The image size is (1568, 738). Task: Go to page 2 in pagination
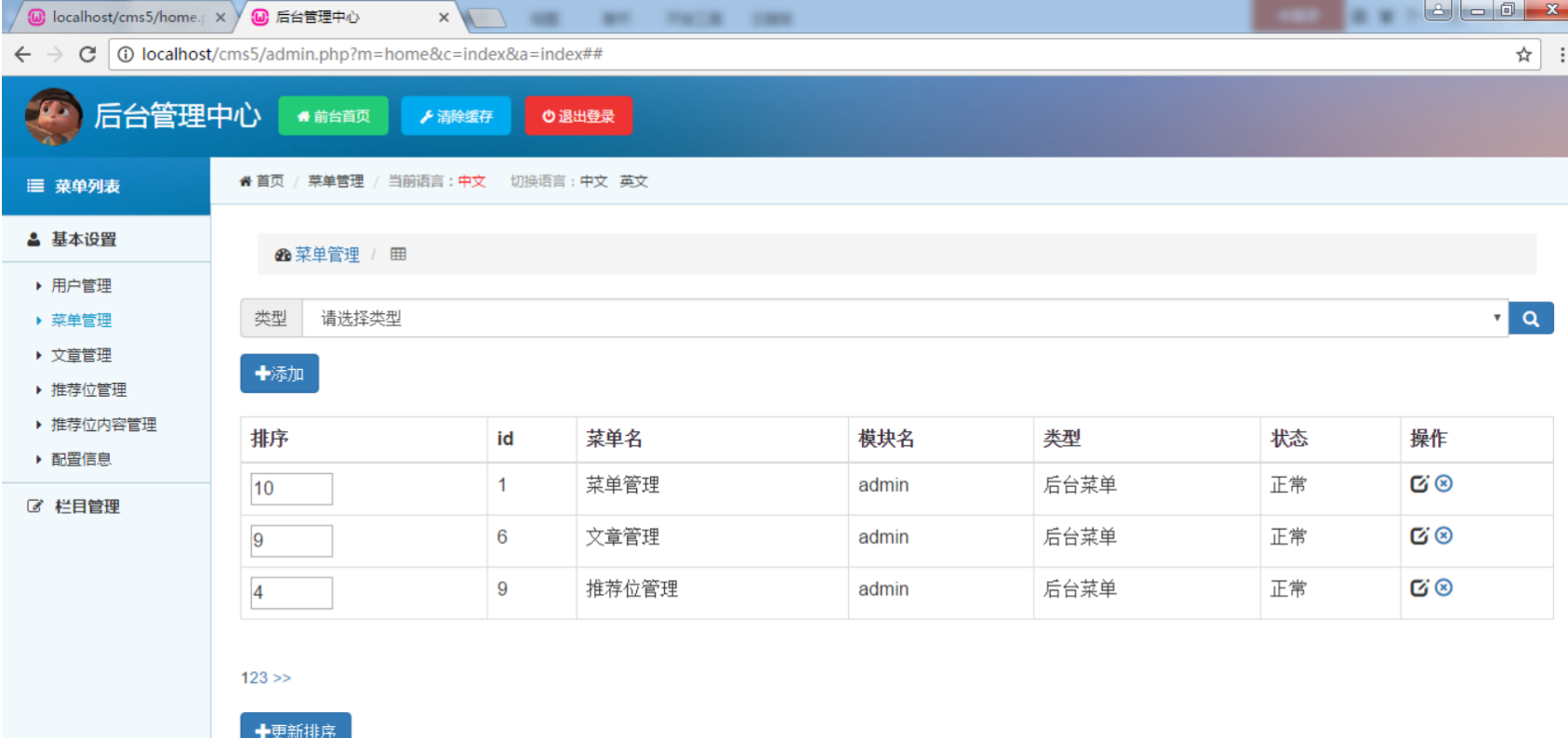254,678
